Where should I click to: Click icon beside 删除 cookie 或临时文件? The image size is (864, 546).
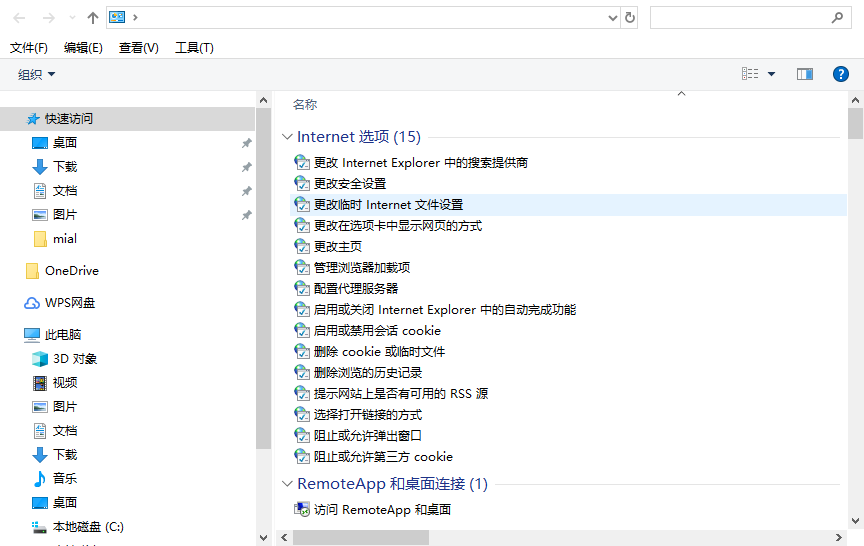pyautogui.click(x=302, y=351)
